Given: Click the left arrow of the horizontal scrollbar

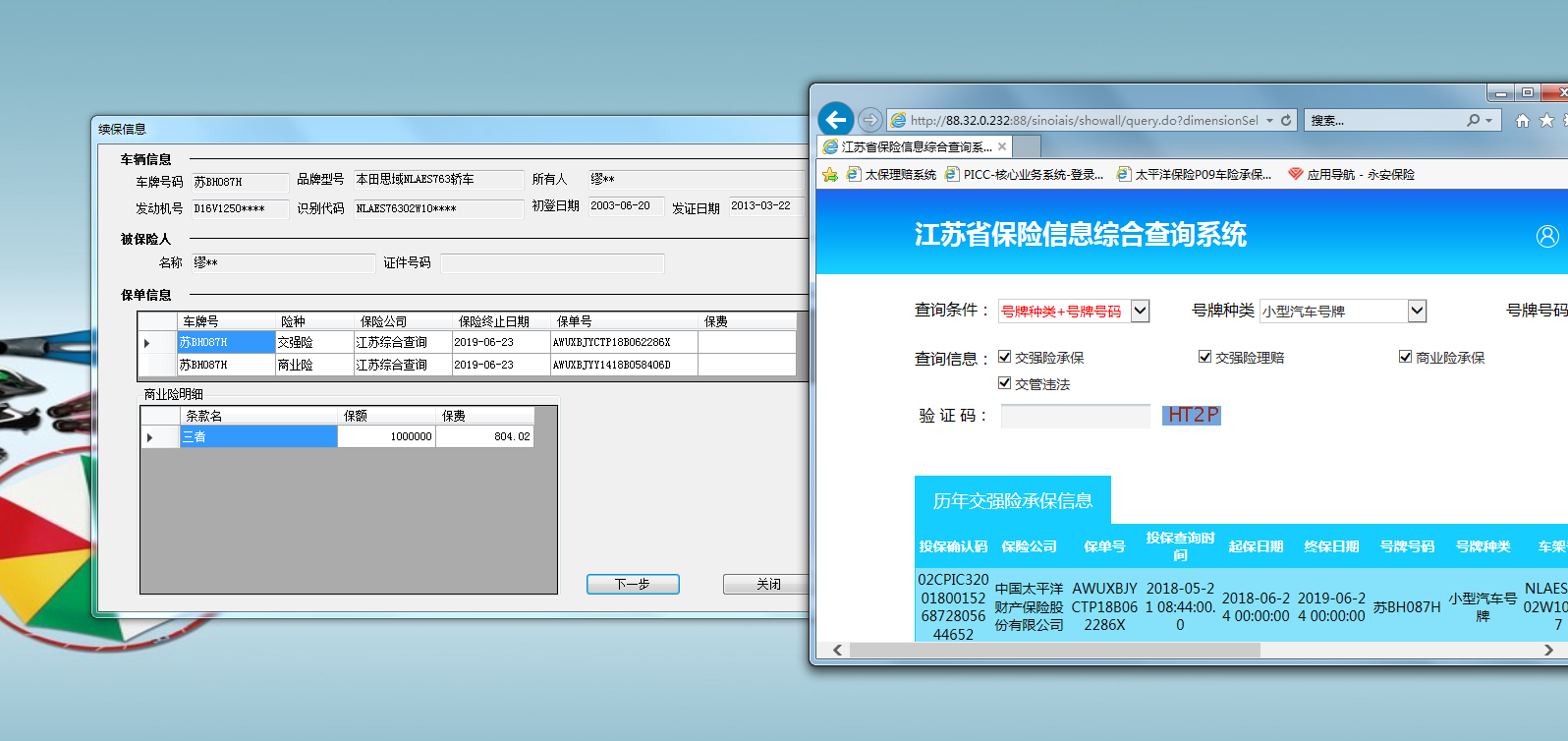Looking at the screenshot, I should coord(837,650).
